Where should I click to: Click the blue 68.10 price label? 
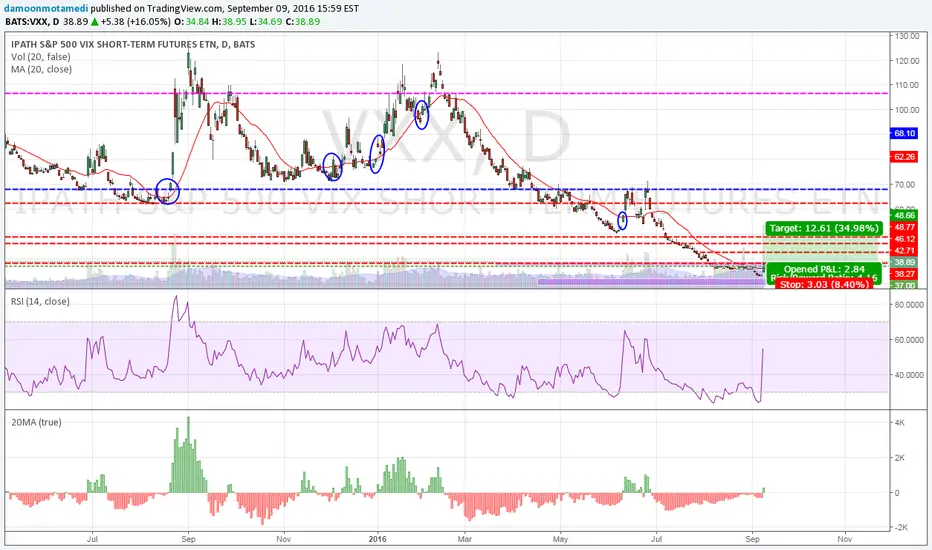[904, 133]
